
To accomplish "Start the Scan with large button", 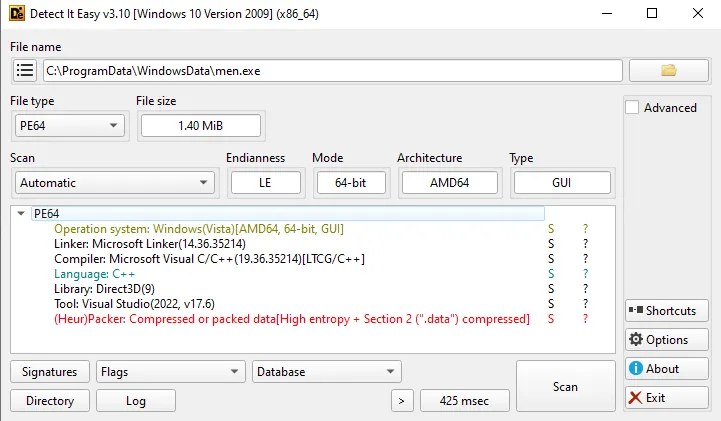I will point(565,386).
